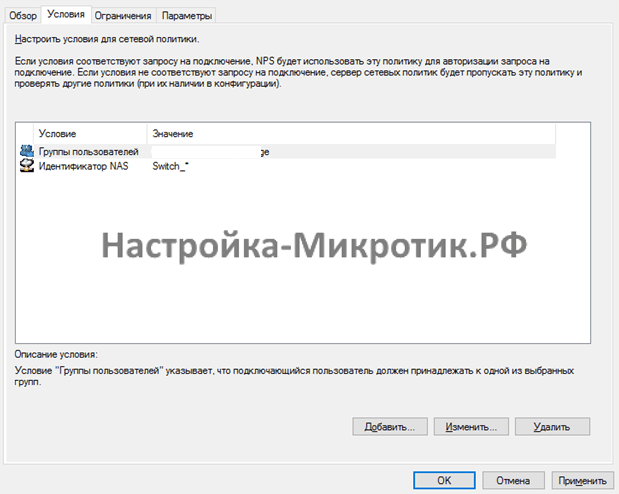619x494 pixels.
Task: Open the Параметры tab
Action: click(187, 15)
